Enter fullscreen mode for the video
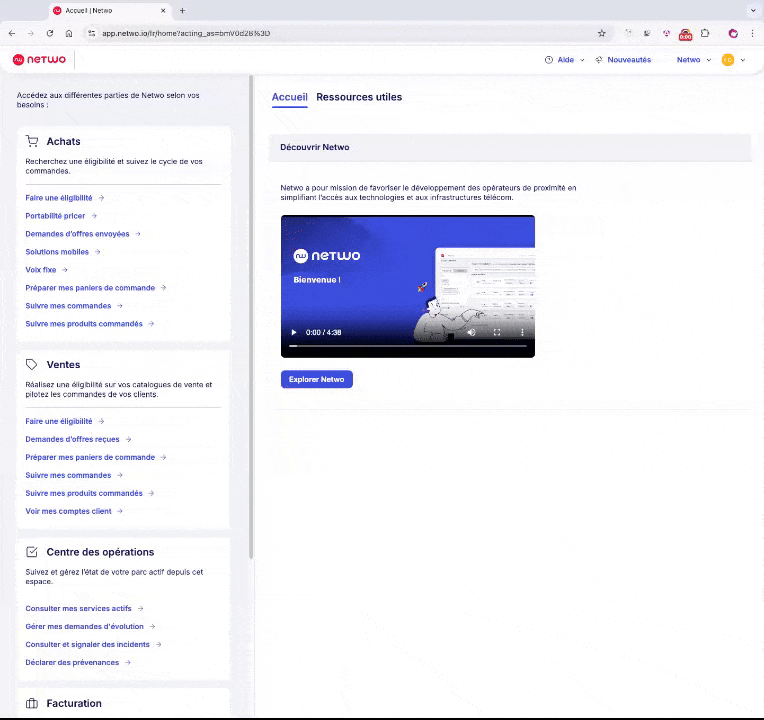The image size is (764, 720). tap(497, 332)
